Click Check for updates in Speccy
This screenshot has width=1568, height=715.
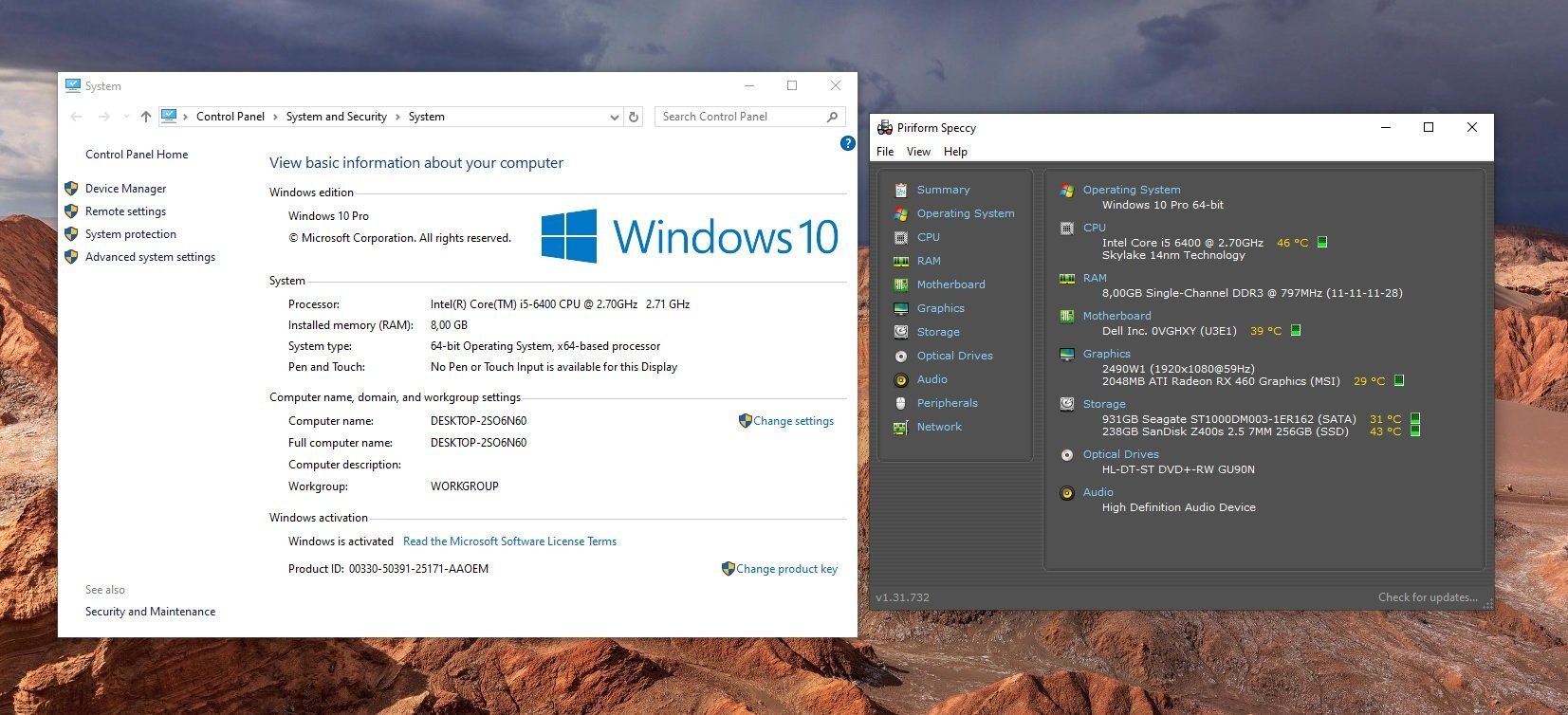[x=1428, y=597]
